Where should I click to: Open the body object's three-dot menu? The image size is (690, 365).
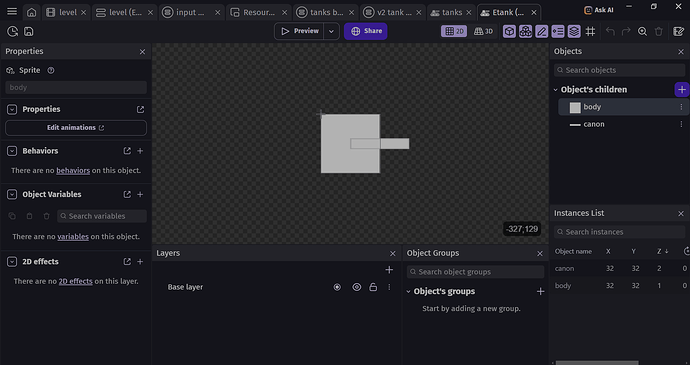coord(681,107)
